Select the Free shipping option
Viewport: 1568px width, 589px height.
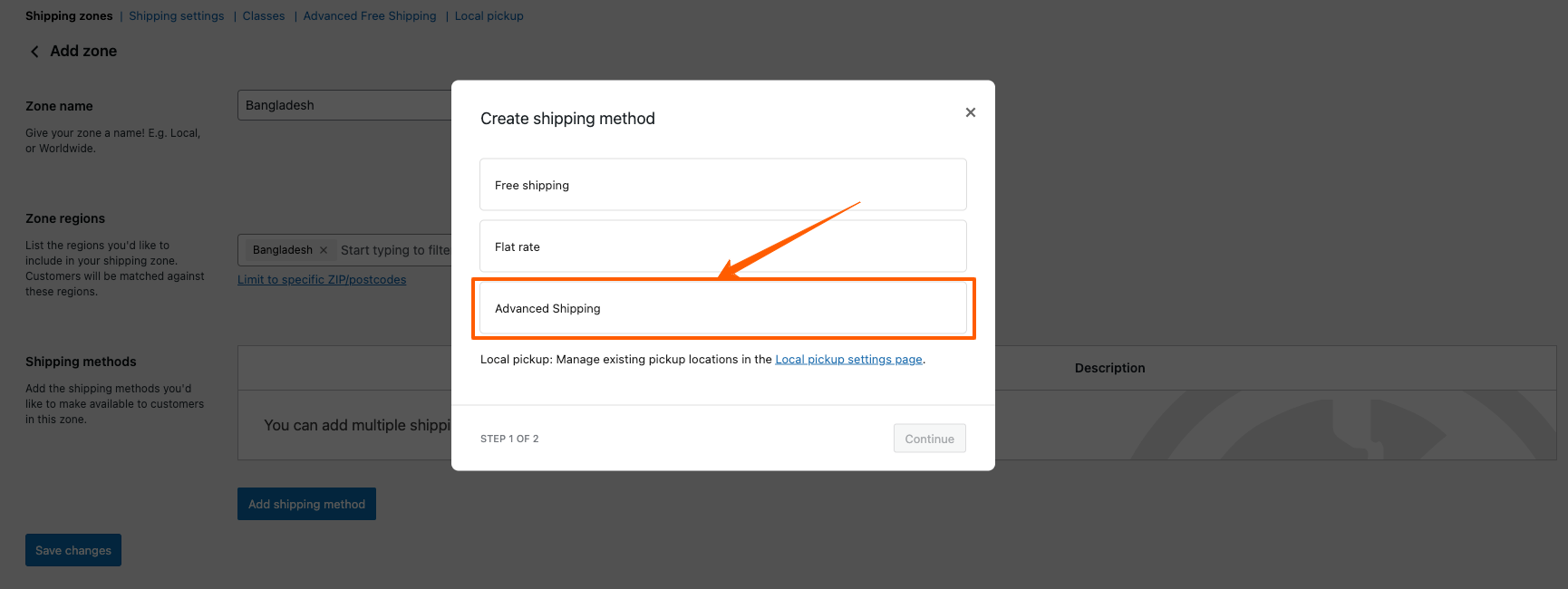click(722, 185)
